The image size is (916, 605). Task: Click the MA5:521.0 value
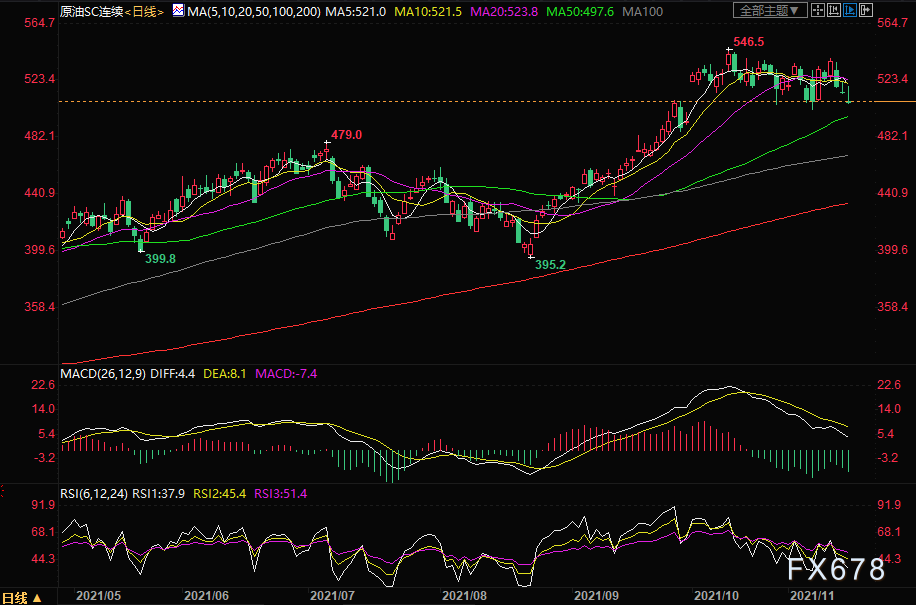click(x=356, y=11)
